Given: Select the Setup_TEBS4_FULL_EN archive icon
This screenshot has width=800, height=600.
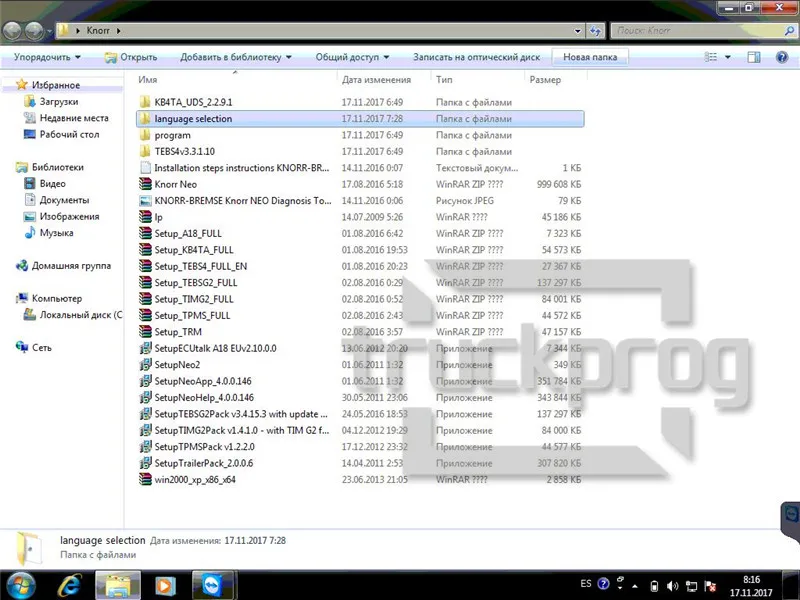Looking at the screenshot, I should [x=145, y=266].
